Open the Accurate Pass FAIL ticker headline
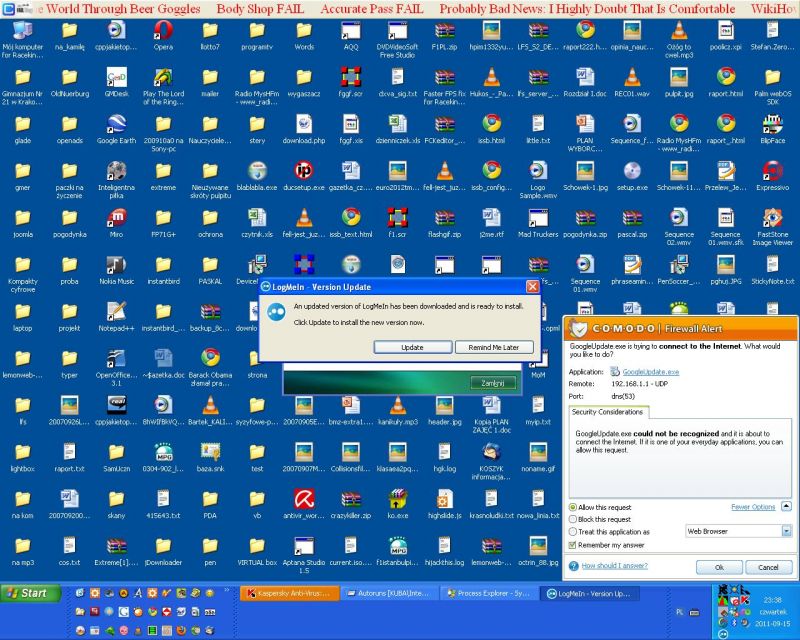 [x=372, y=9]
